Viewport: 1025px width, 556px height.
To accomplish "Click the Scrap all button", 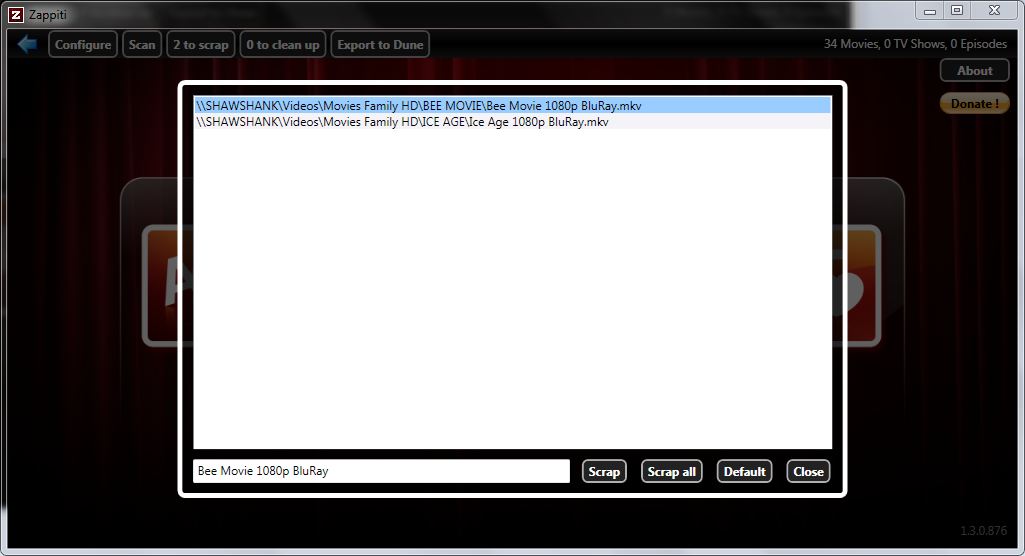I will pos(671,472).
